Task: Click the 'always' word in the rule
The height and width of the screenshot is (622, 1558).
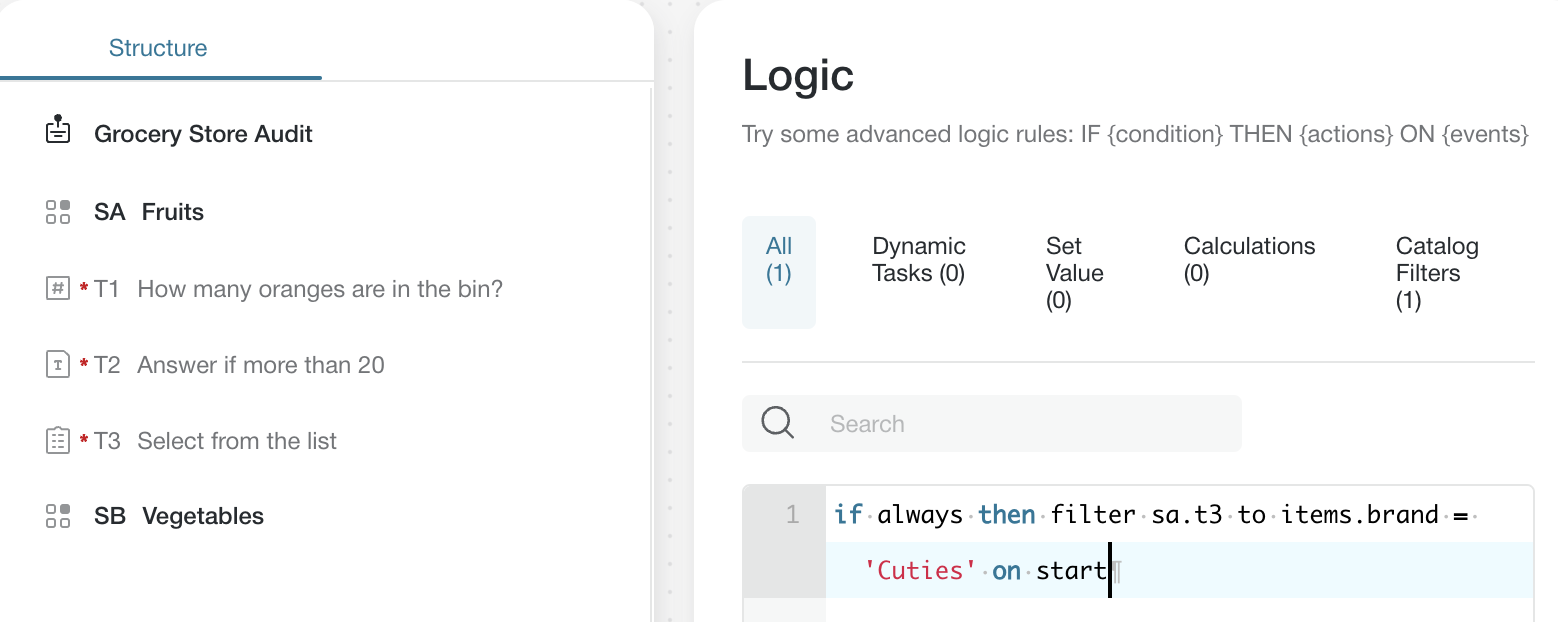Action: coord(920,515)
